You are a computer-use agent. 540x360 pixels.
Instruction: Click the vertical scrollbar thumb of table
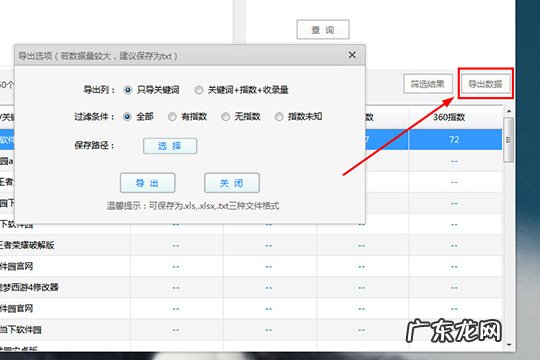(x=508, y=140)
